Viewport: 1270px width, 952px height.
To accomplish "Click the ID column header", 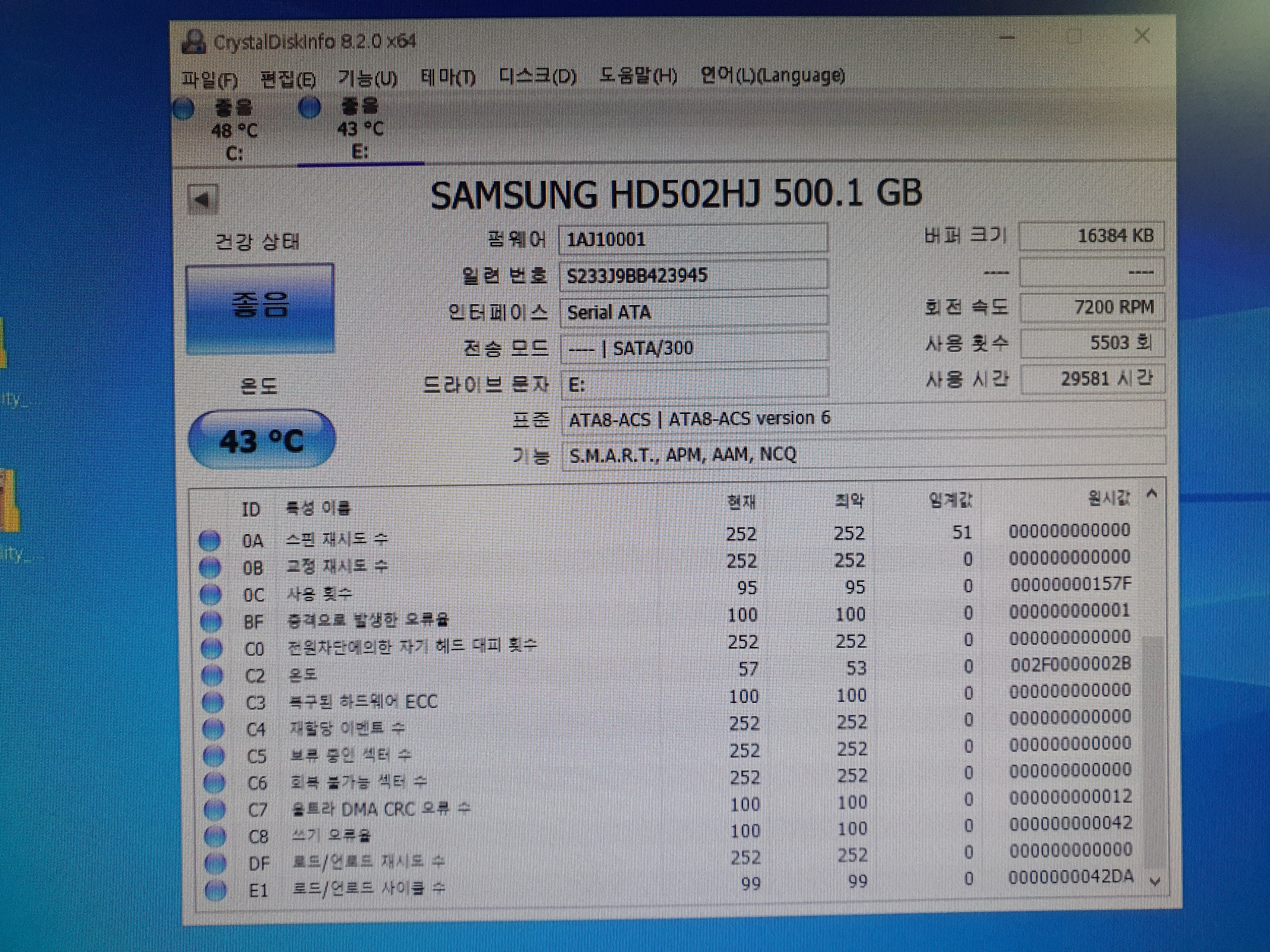I will tap(251, 509).
